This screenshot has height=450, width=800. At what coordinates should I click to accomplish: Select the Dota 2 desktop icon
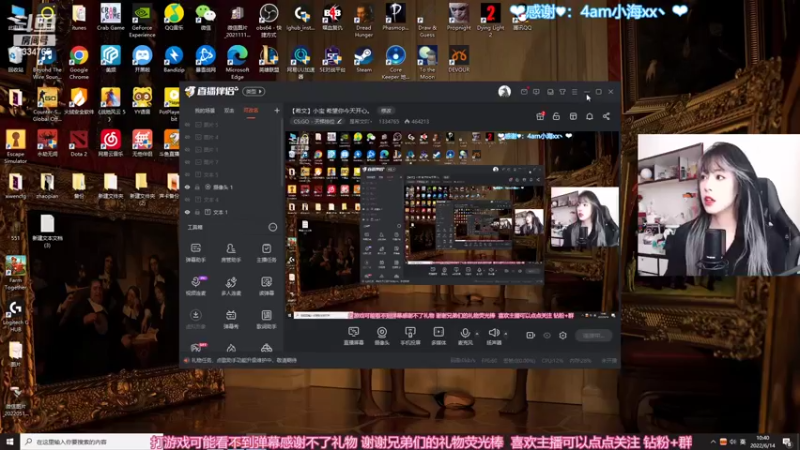coord(79,143)
